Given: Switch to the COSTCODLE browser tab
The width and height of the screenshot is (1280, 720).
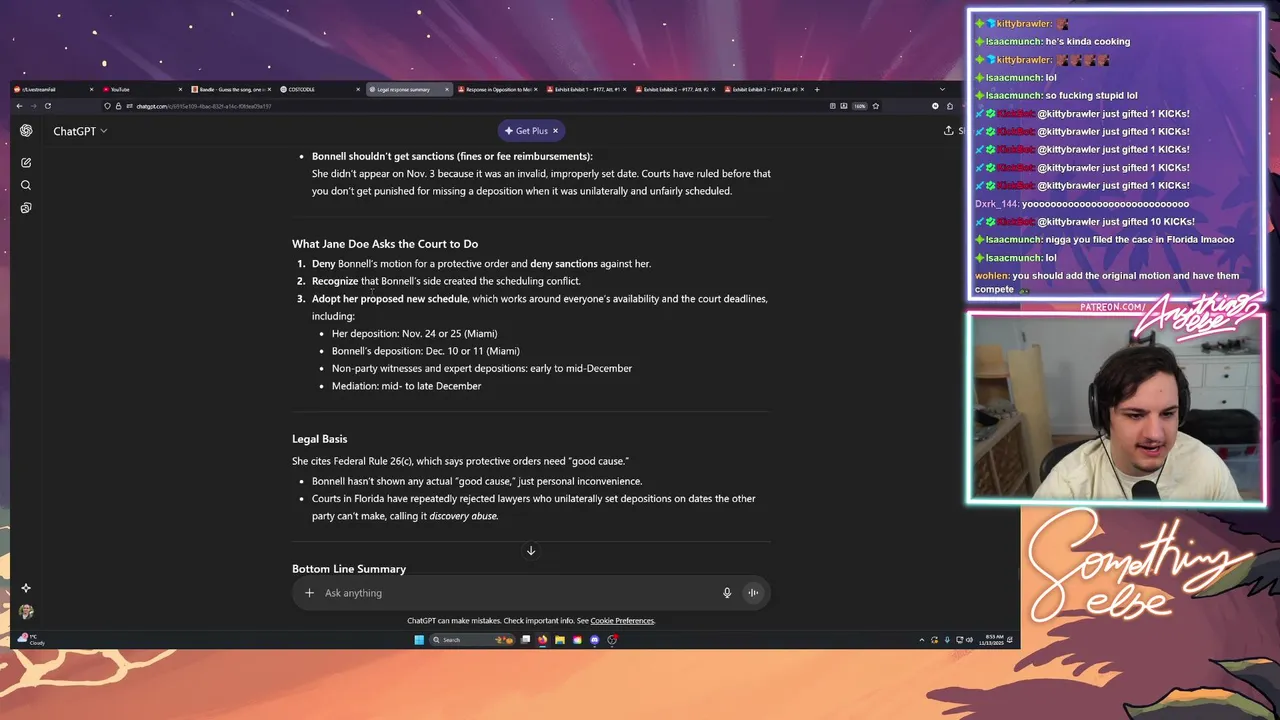Looking at the screenshot, I should click(x=318, y=89).
